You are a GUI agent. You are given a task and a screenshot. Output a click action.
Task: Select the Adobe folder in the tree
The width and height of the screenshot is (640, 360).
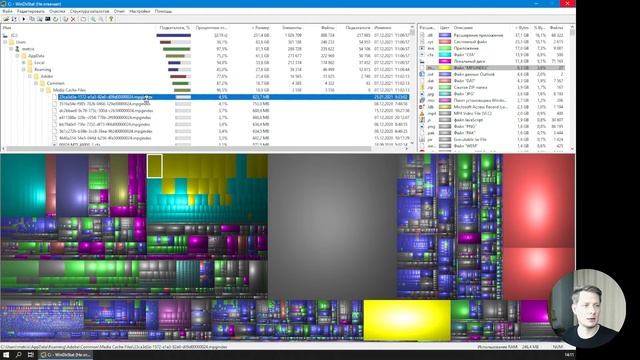coord(47,76)
